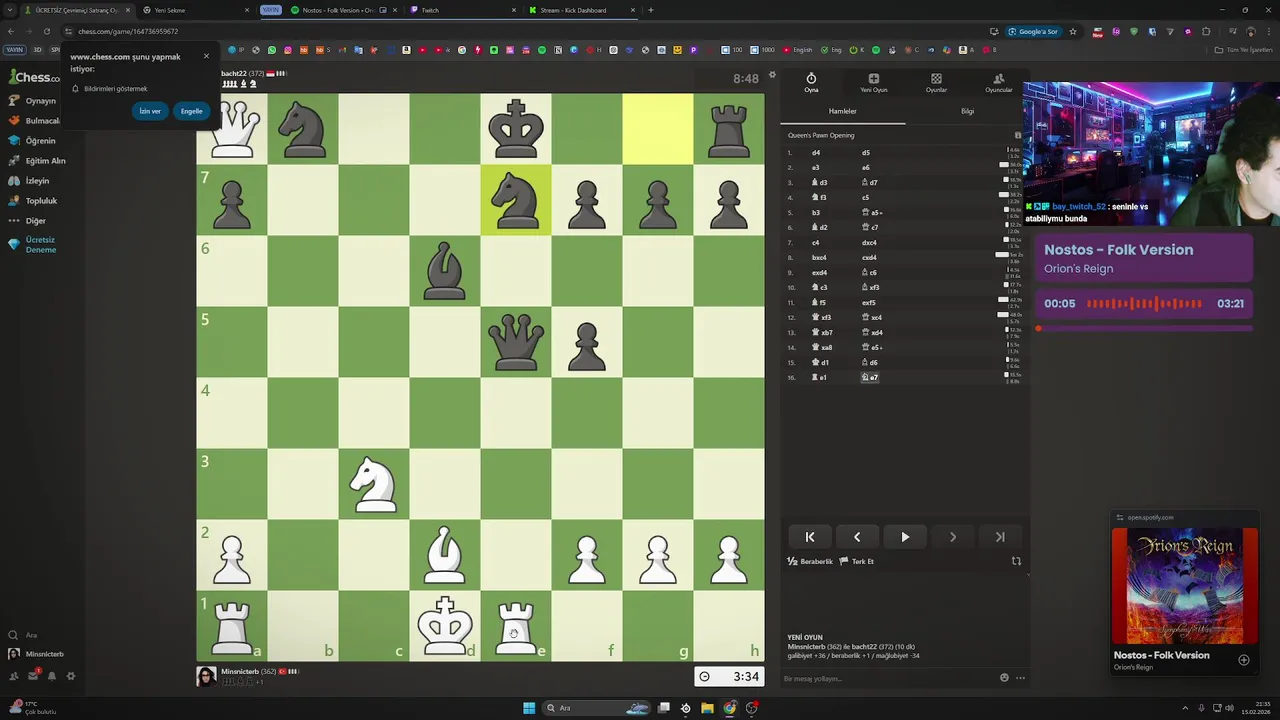Select the white bishop on d2
Screen dimensions: 1280x720
point(445,555)
